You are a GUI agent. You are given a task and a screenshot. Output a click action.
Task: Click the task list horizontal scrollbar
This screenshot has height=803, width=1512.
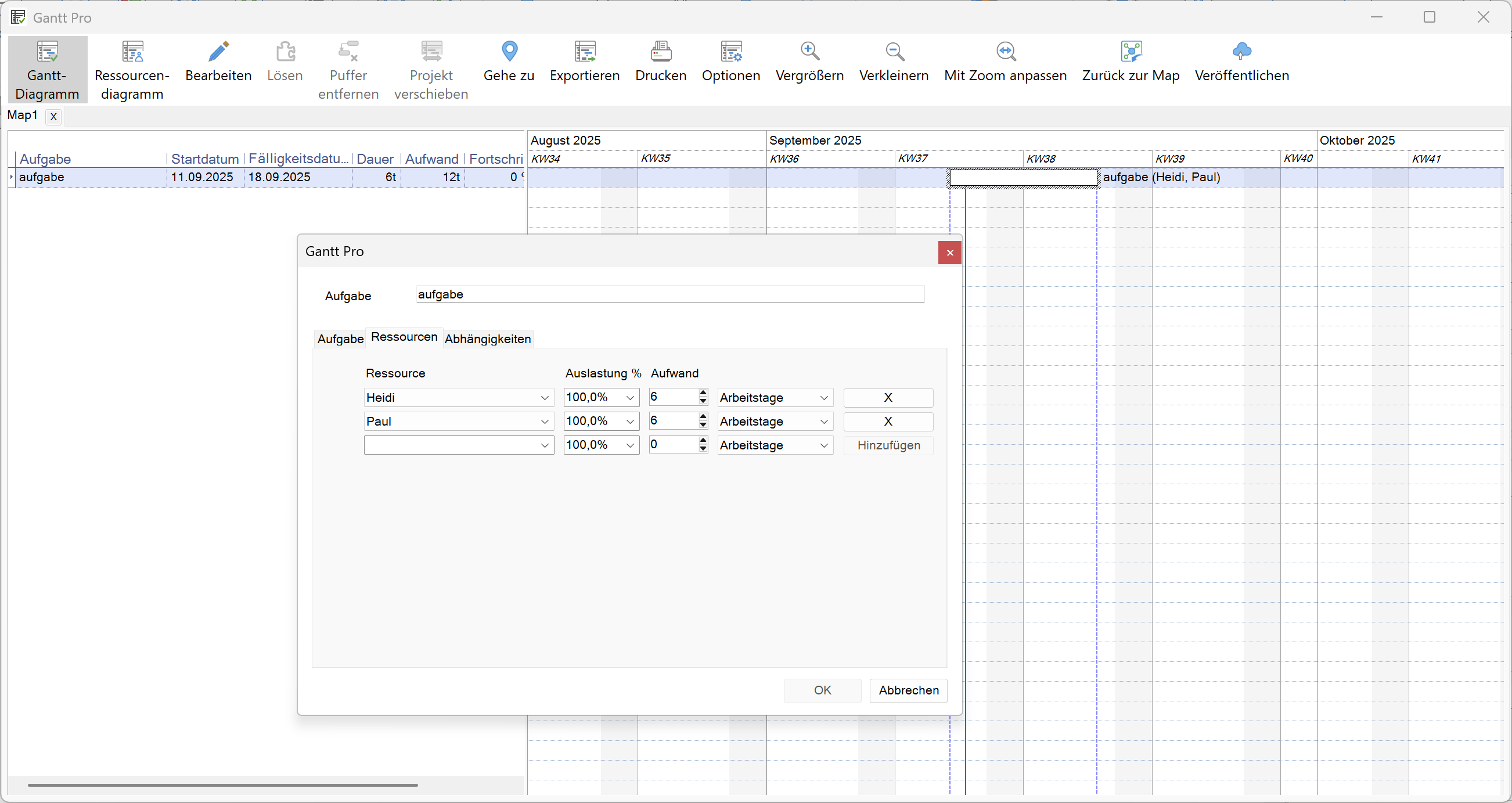tap(222, 785)
